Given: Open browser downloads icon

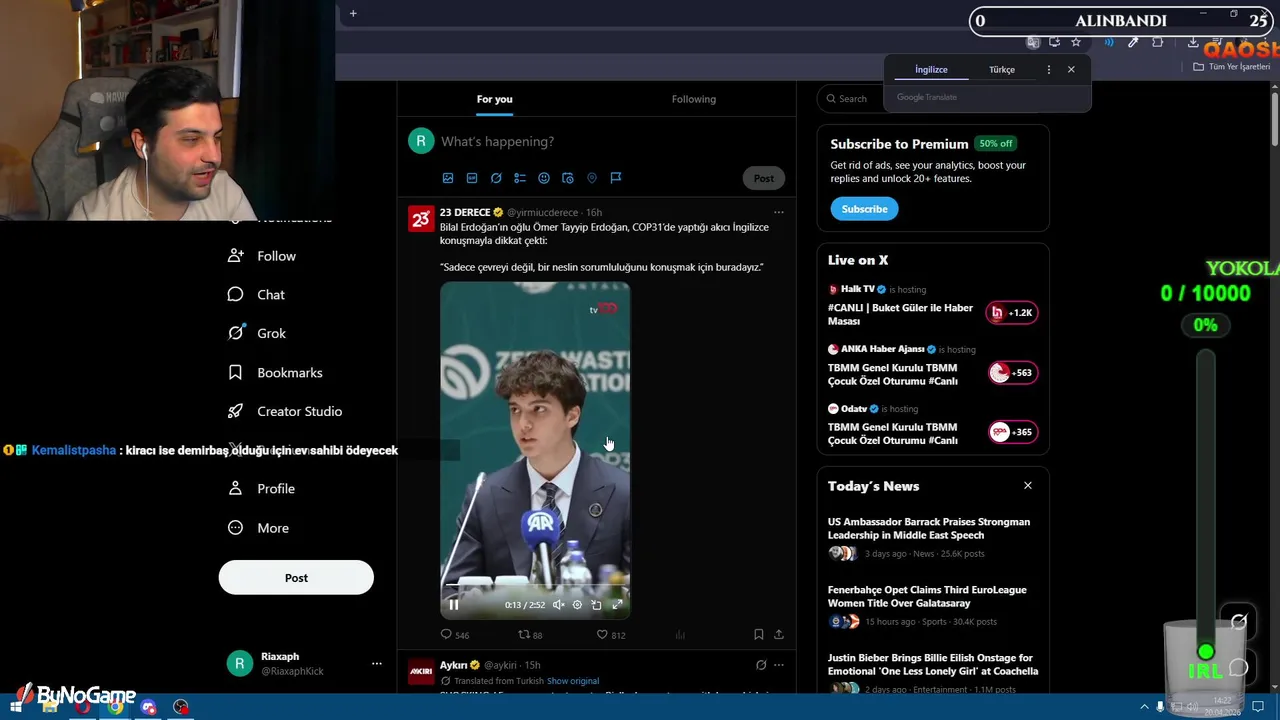Looking at the screenshot, I should [x=1193, y=42].
